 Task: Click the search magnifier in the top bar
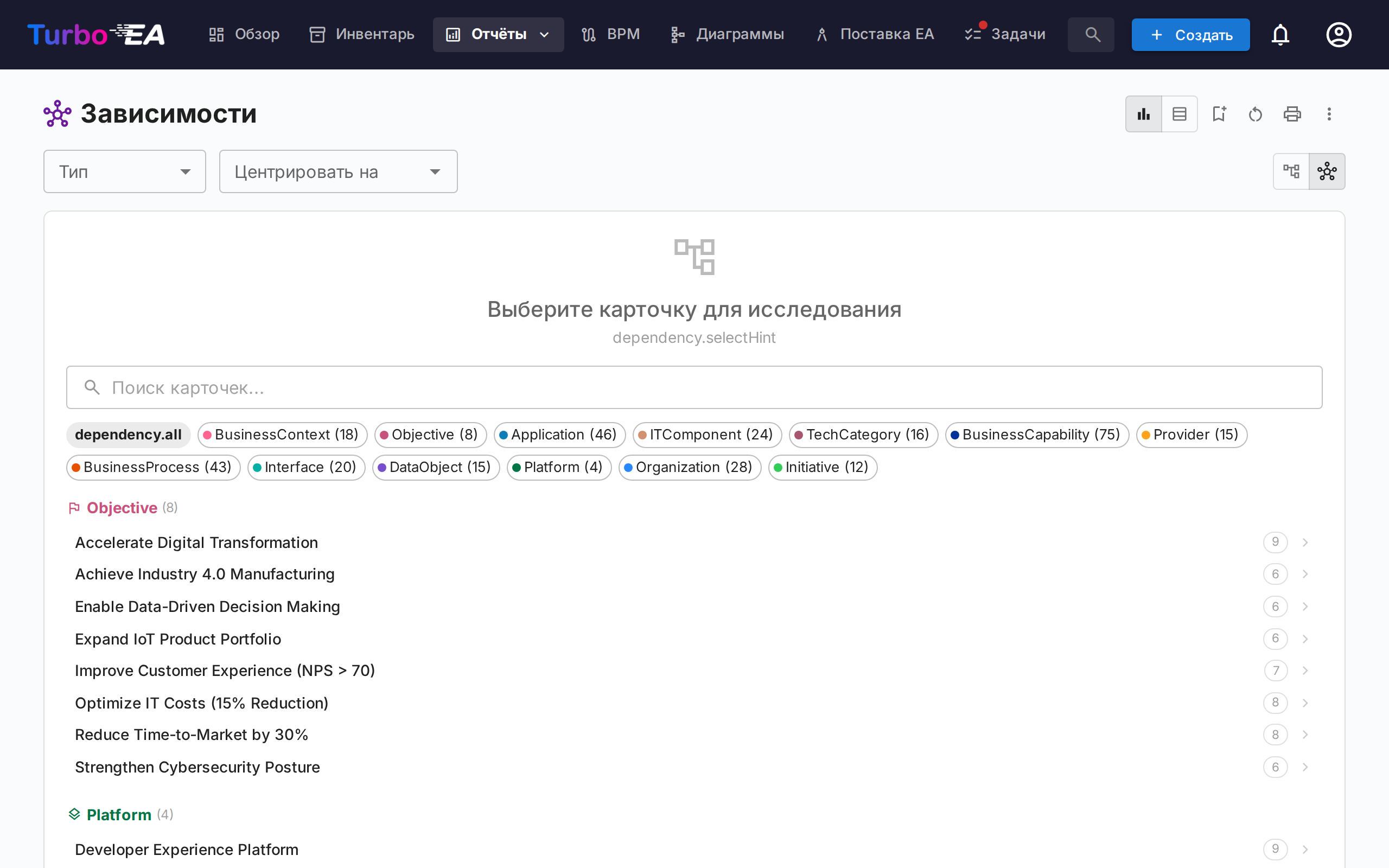tap(1091, 34)
